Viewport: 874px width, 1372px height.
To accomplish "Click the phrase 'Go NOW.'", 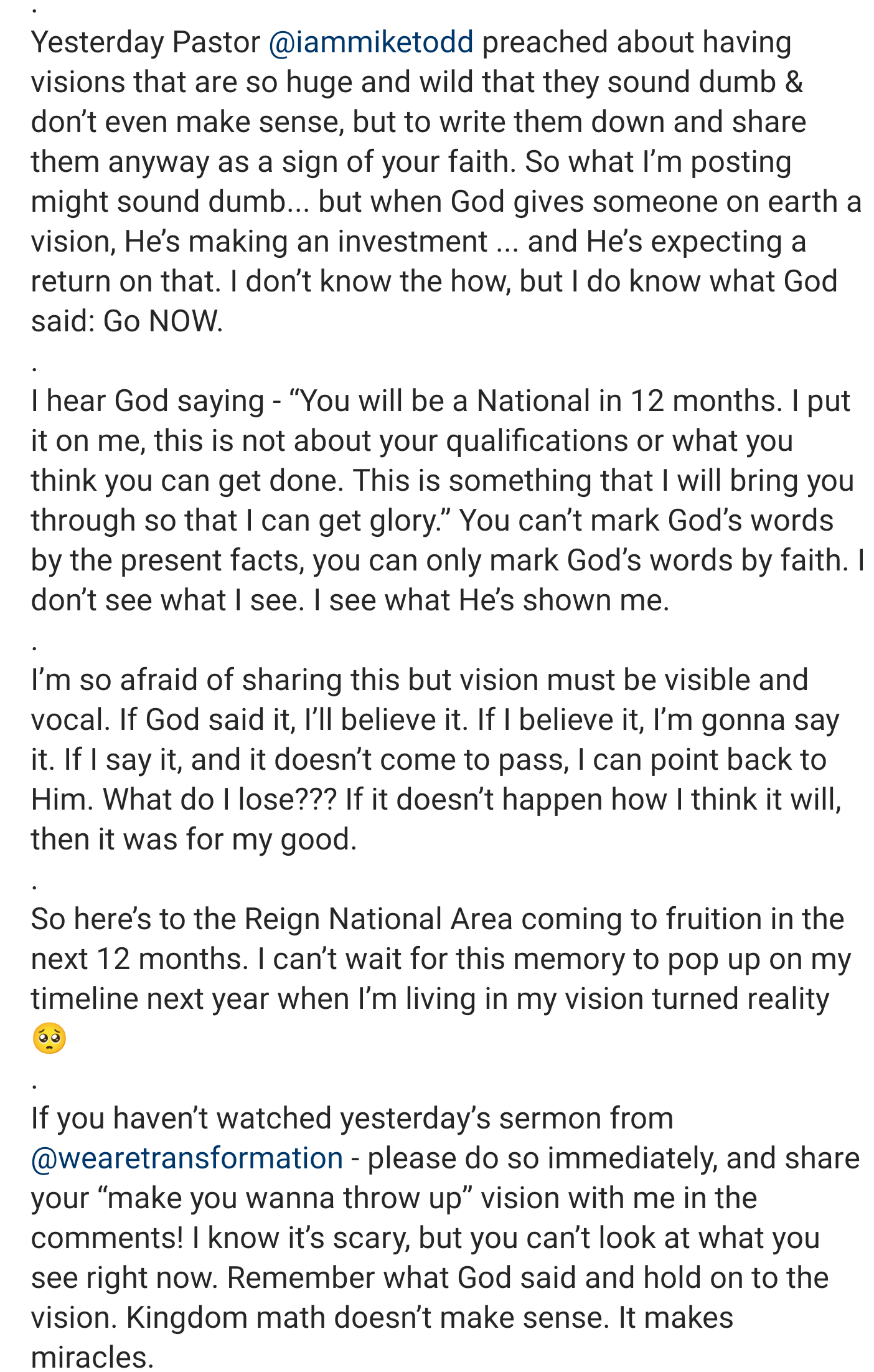I will pos(163,321).
